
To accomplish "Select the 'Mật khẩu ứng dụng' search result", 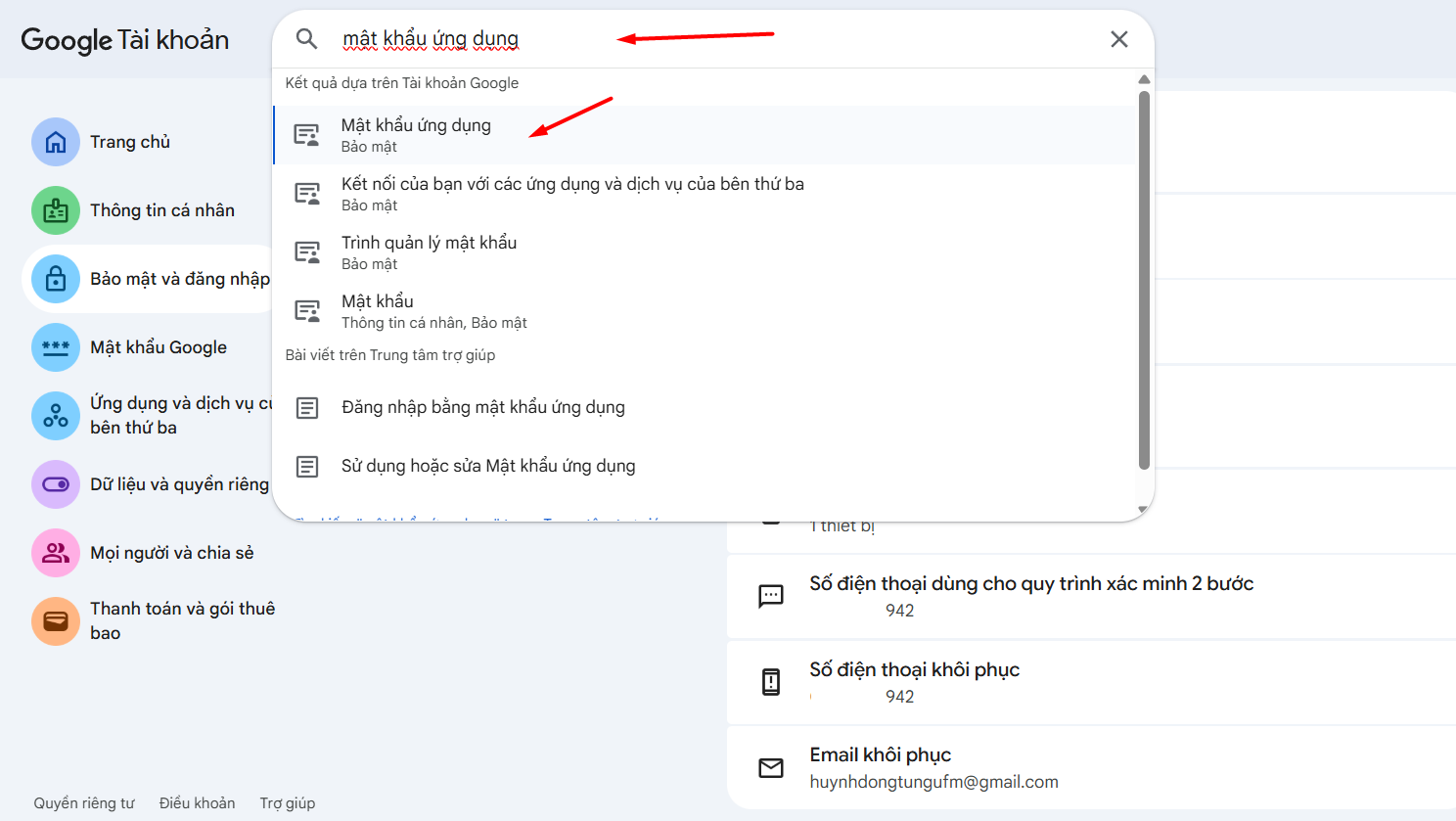I will (705, 135).
